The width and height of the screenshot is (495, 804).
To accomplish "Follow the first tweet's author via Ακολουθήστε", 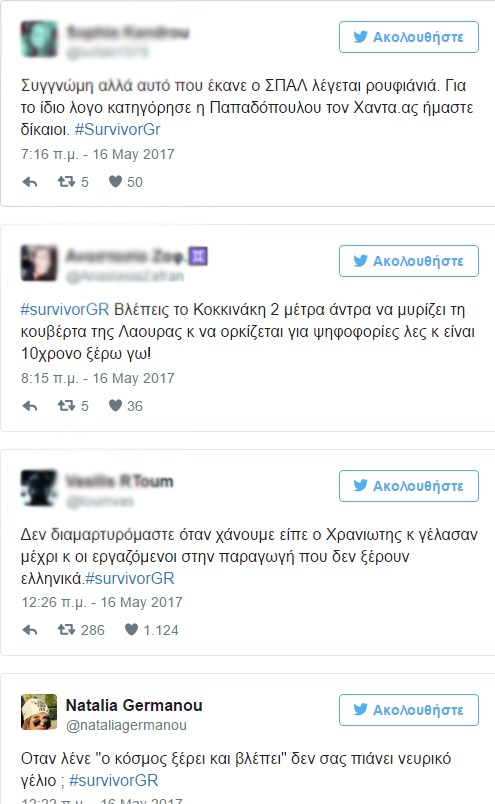I will tap(409, 37).
